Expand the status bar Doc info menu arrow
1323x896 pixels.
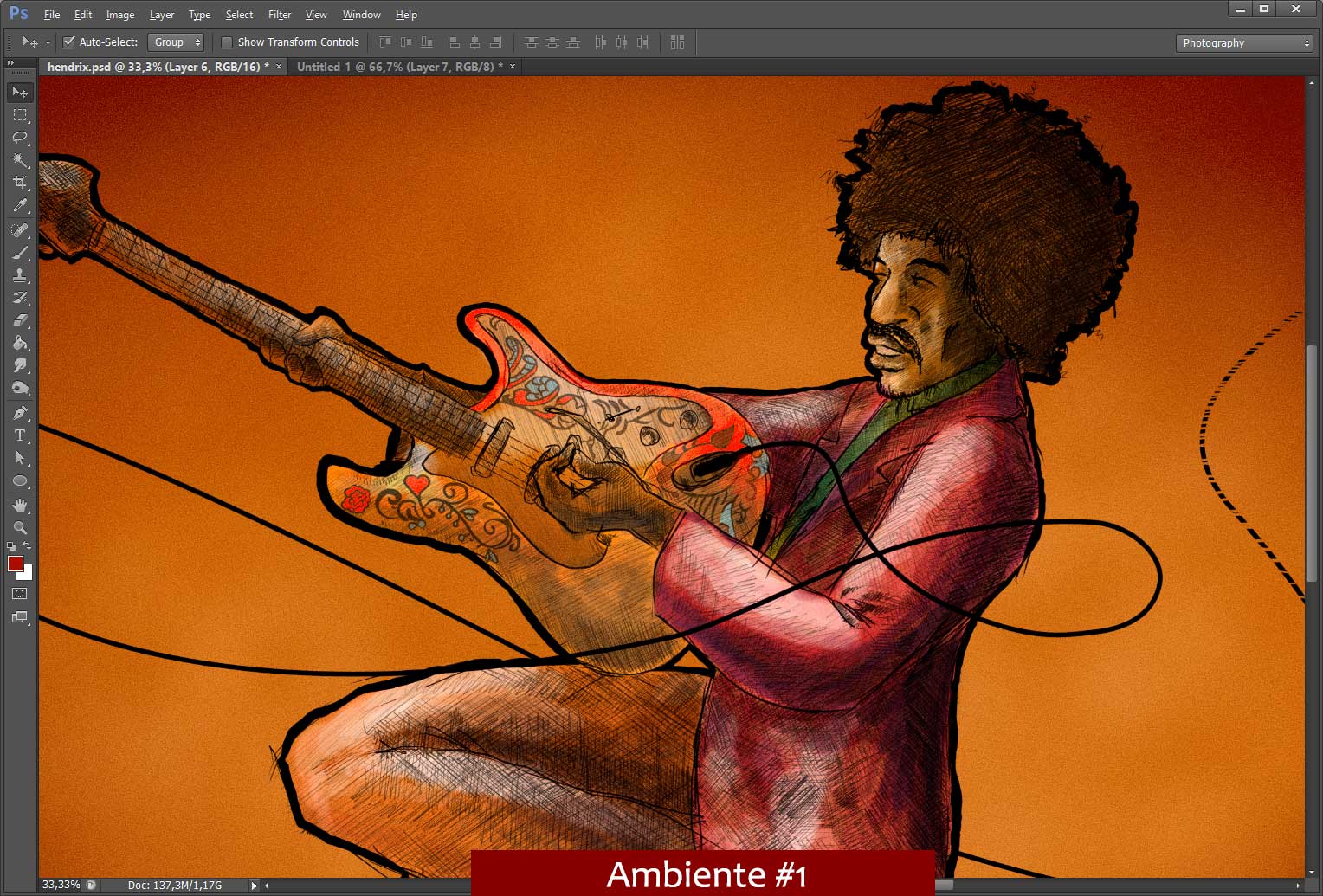254,886
